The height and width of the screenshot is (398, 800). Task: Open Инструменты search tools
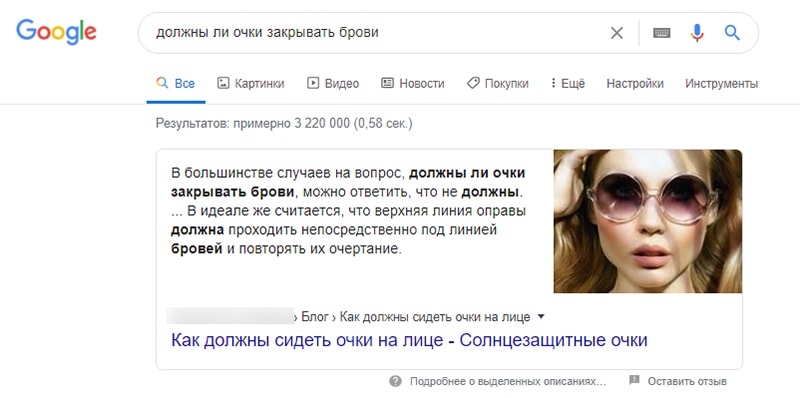click(x=721, y=83)
